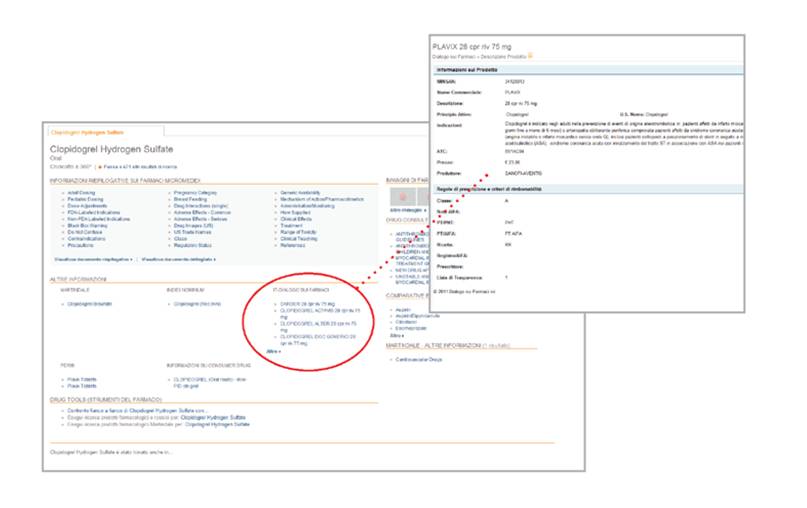Open Drug Interactions (single) link
The image size is (807, 508).
[201, 206]
